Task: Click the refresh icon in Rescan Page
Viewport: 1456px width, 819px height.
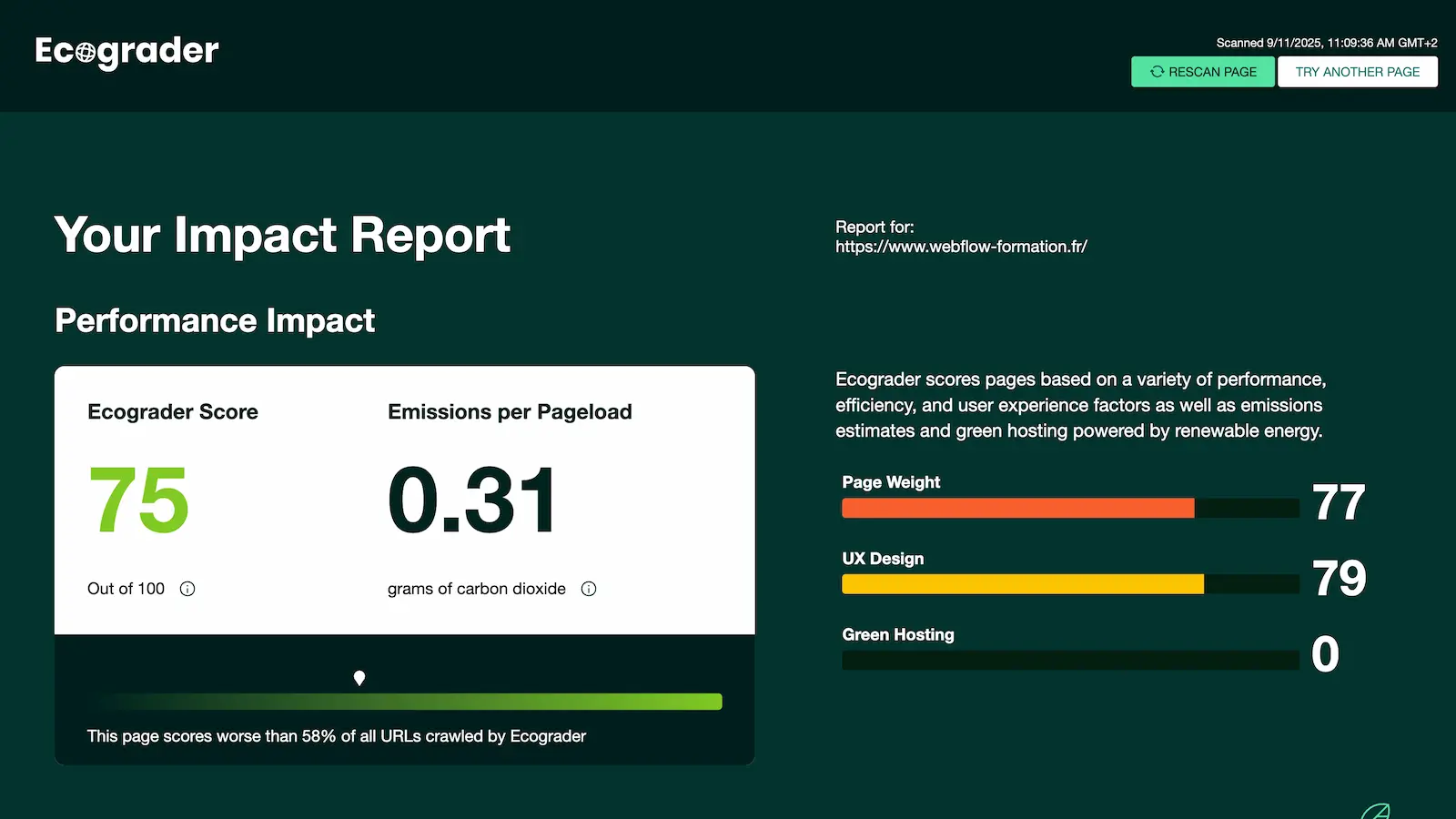Action: (1157, 72)
